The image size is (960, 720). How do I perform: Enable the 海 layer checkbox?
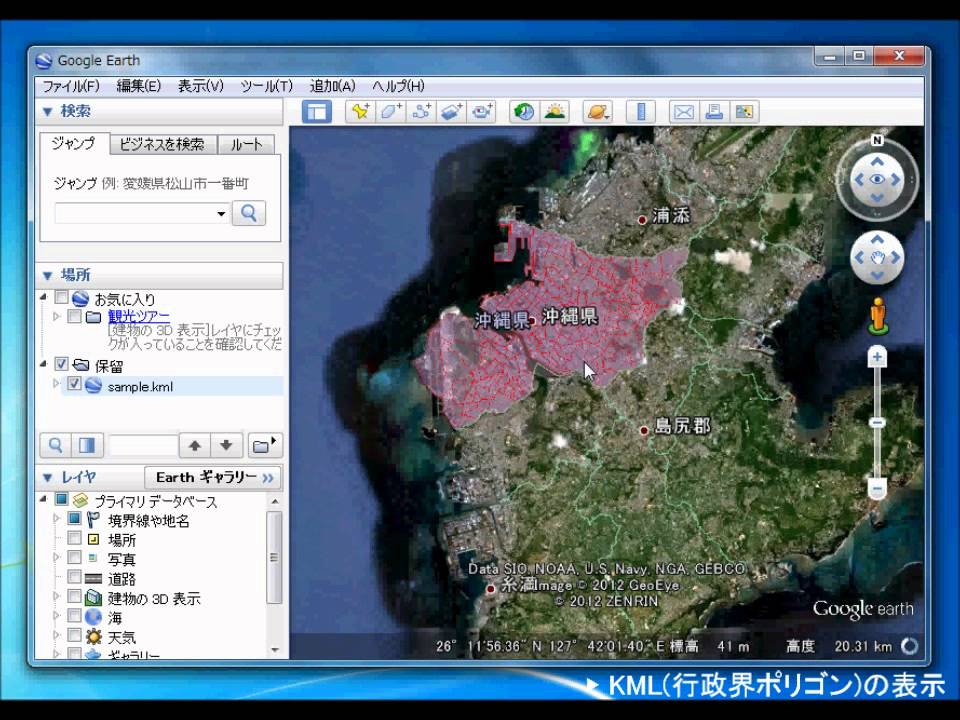74,616
